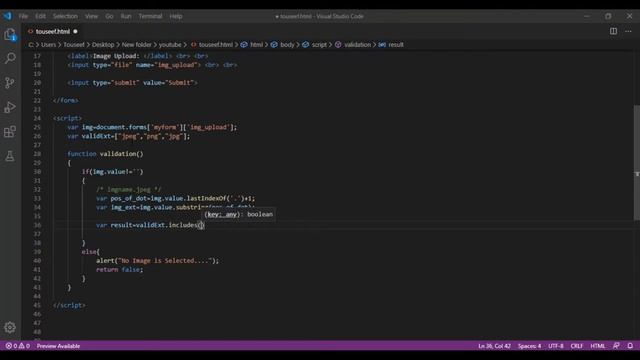Click the submit input tag line
640x360 pixels.
point(132,82)
